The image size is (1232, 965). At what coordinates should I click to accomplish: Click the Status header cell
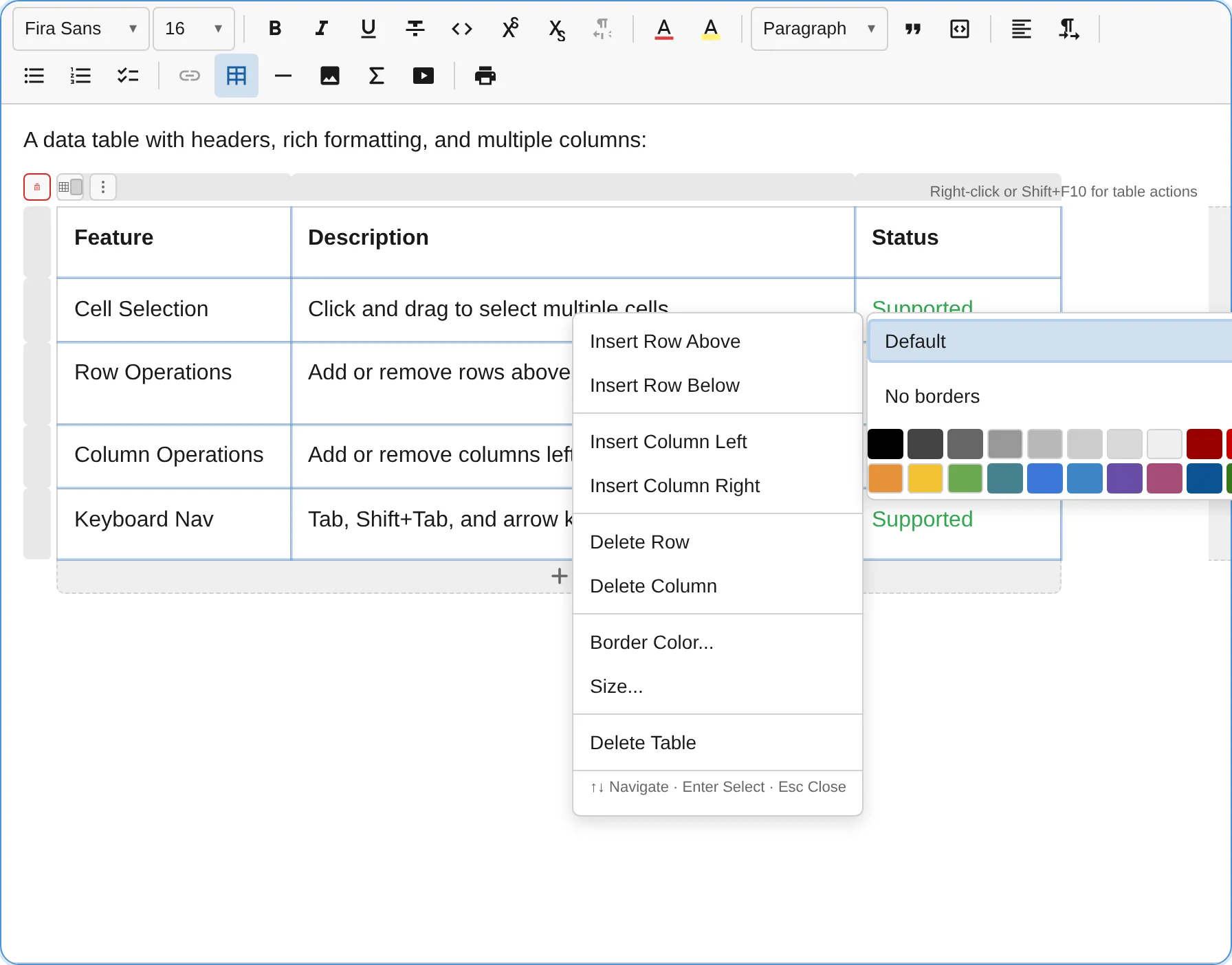[958, 243]
